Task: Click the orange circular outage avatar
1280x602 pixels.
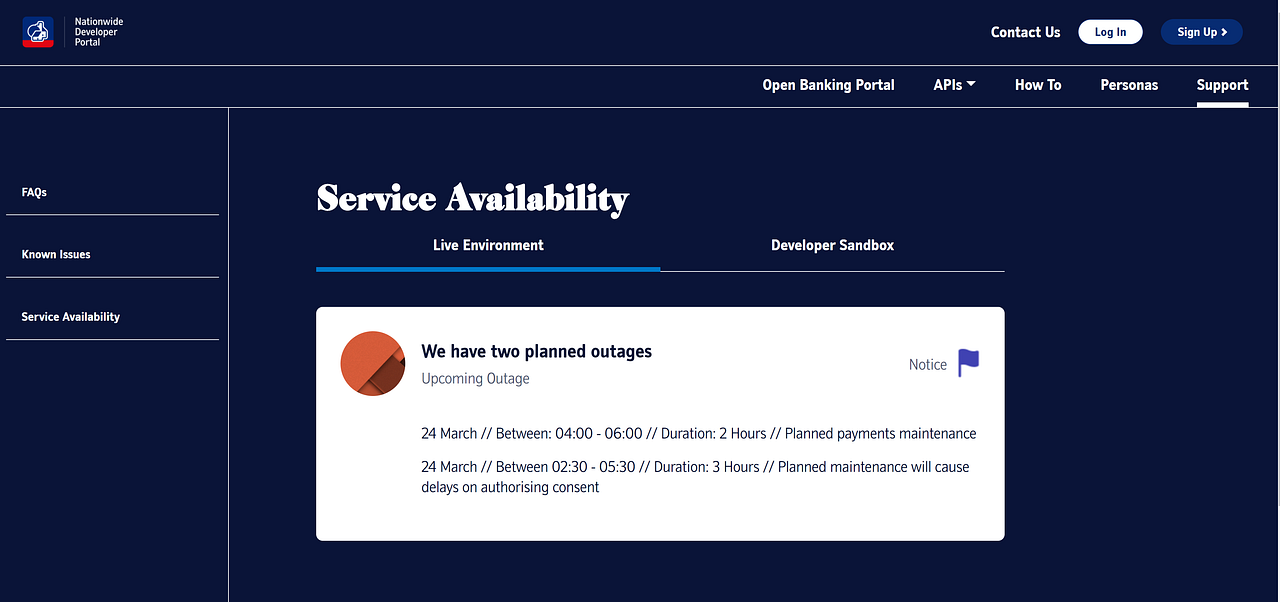Action: click(372, 363)
